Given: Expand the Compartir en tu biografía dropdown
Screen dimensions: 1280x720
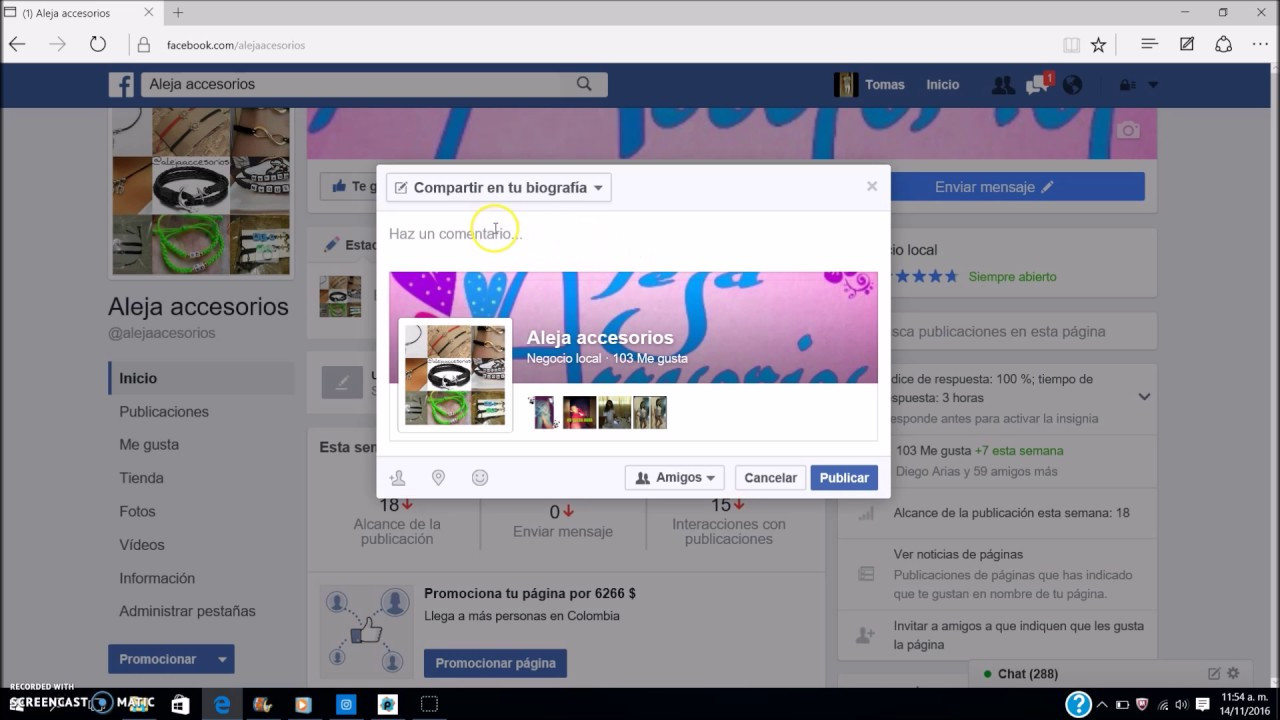Looking at the screenshot, I should pyautogui.click(x=497, y=186).
